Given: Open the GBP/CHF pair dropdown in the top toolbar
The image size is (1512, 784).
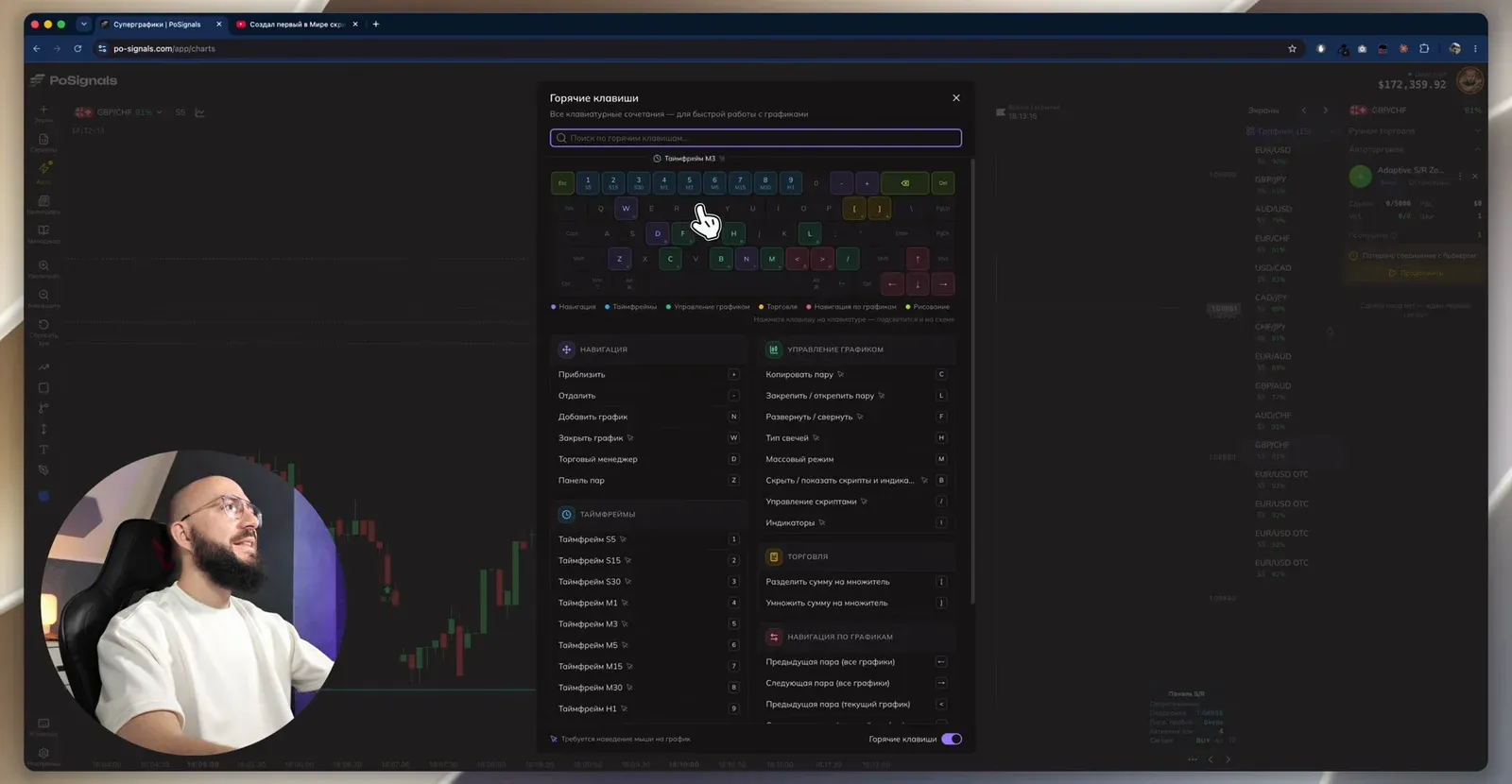Looking at the screenshot, I should (x=119, y=112).
